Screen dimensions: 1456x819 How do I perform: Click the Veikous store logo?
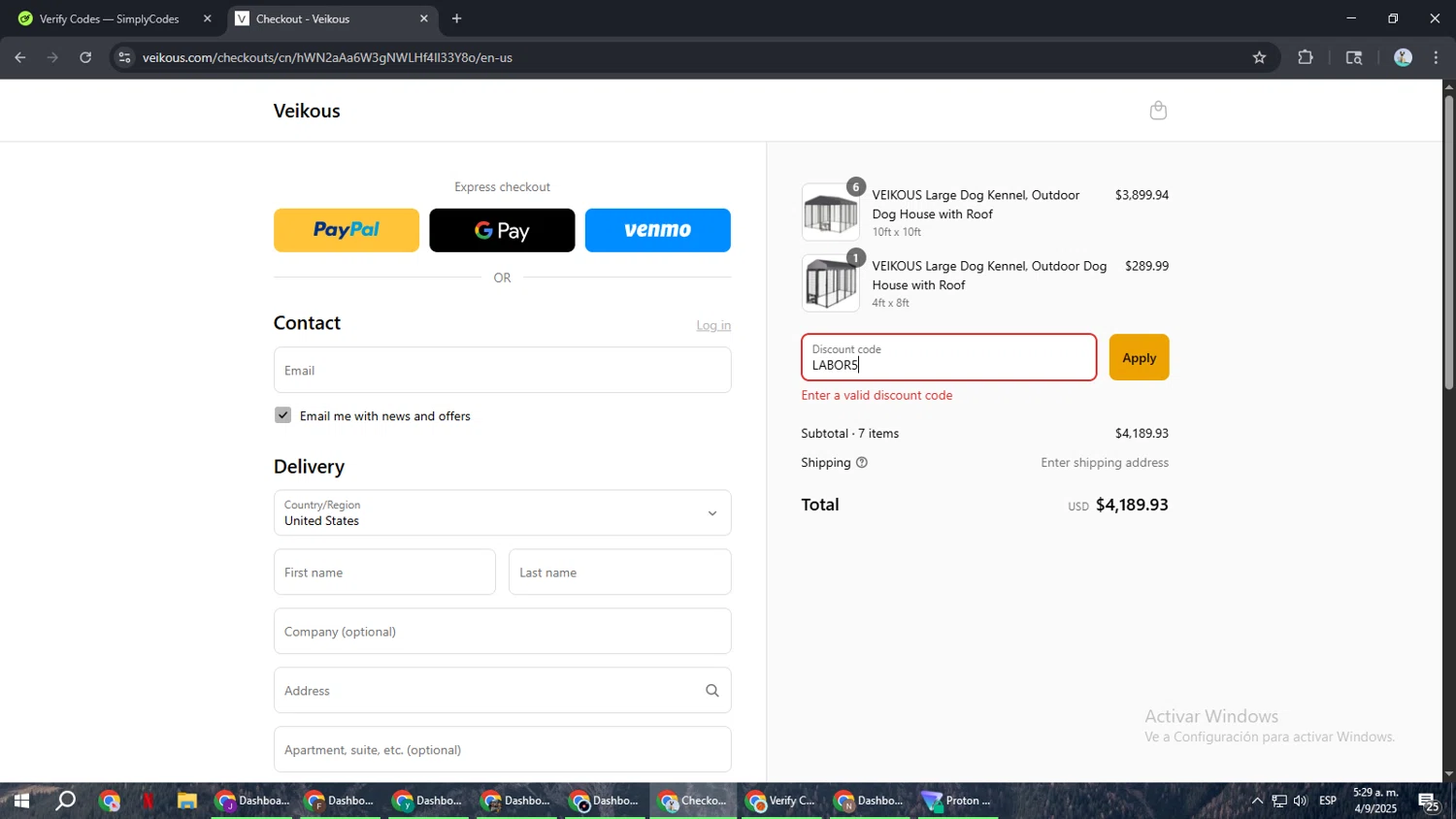(307, 111)
